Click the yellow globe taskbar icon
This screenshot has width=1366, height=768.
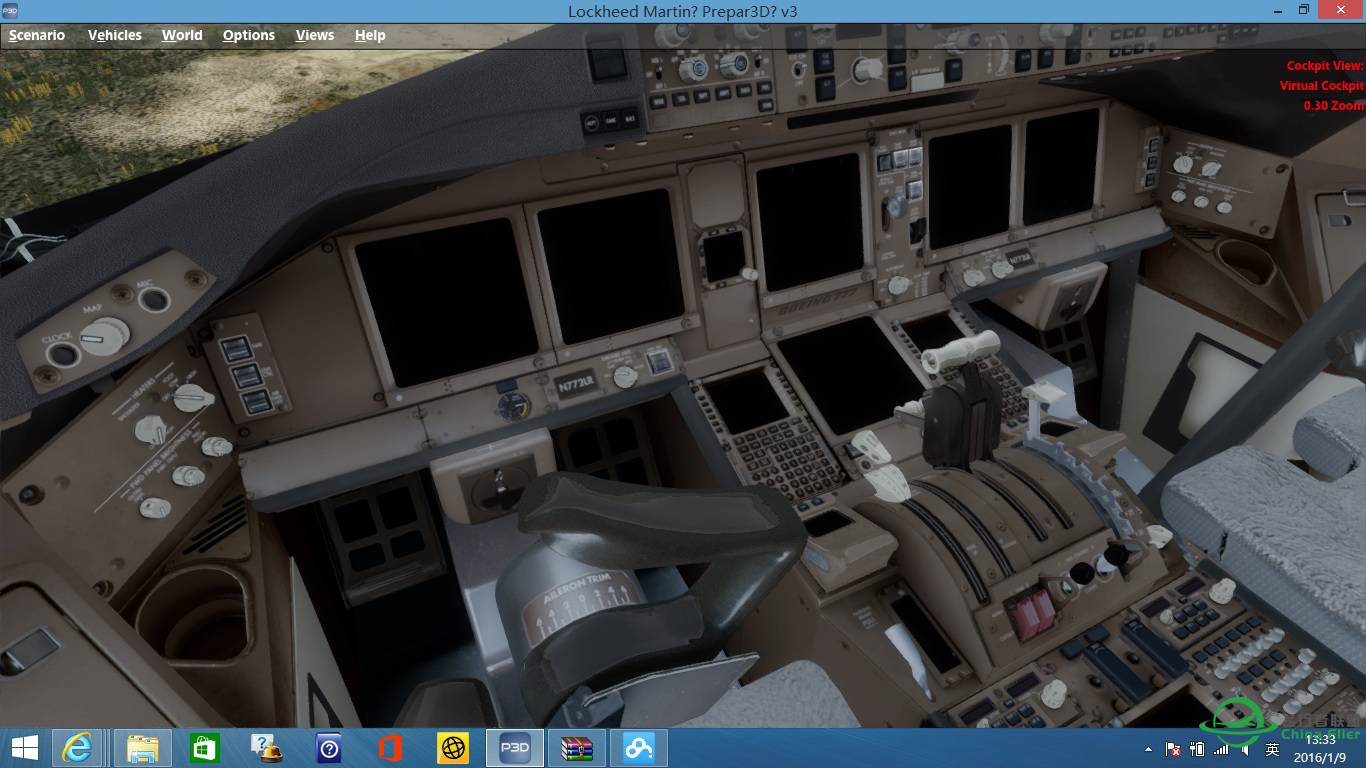coord(453,748)
